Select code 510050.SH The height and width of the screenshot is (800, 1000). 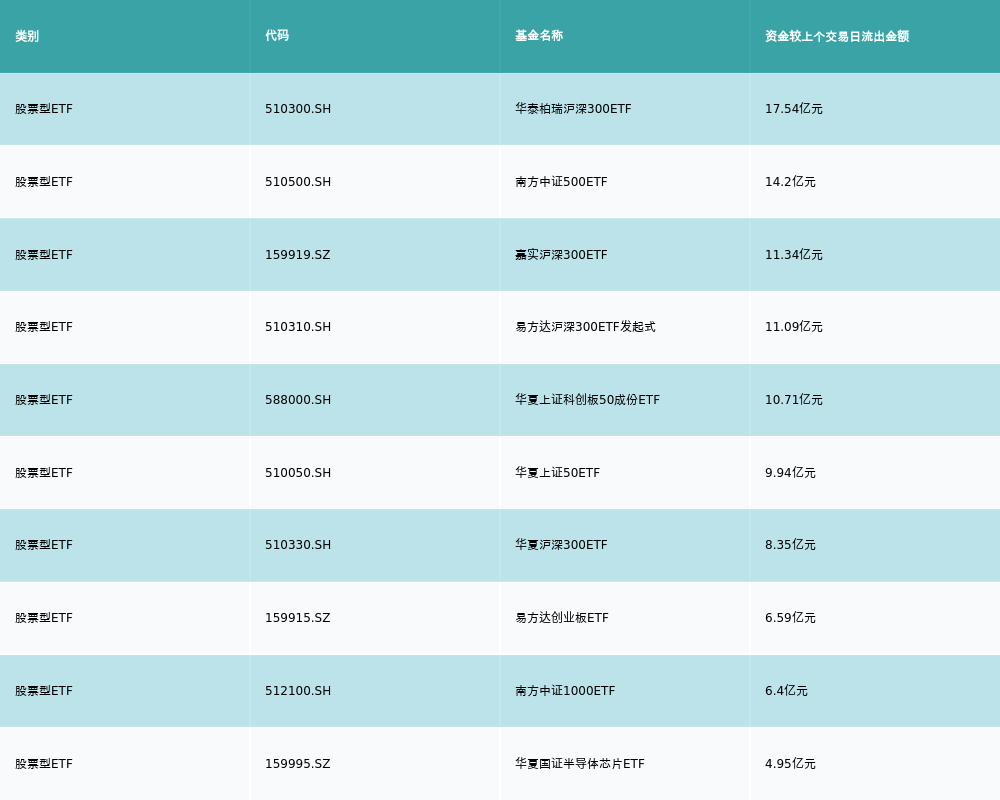pos(298,473)
